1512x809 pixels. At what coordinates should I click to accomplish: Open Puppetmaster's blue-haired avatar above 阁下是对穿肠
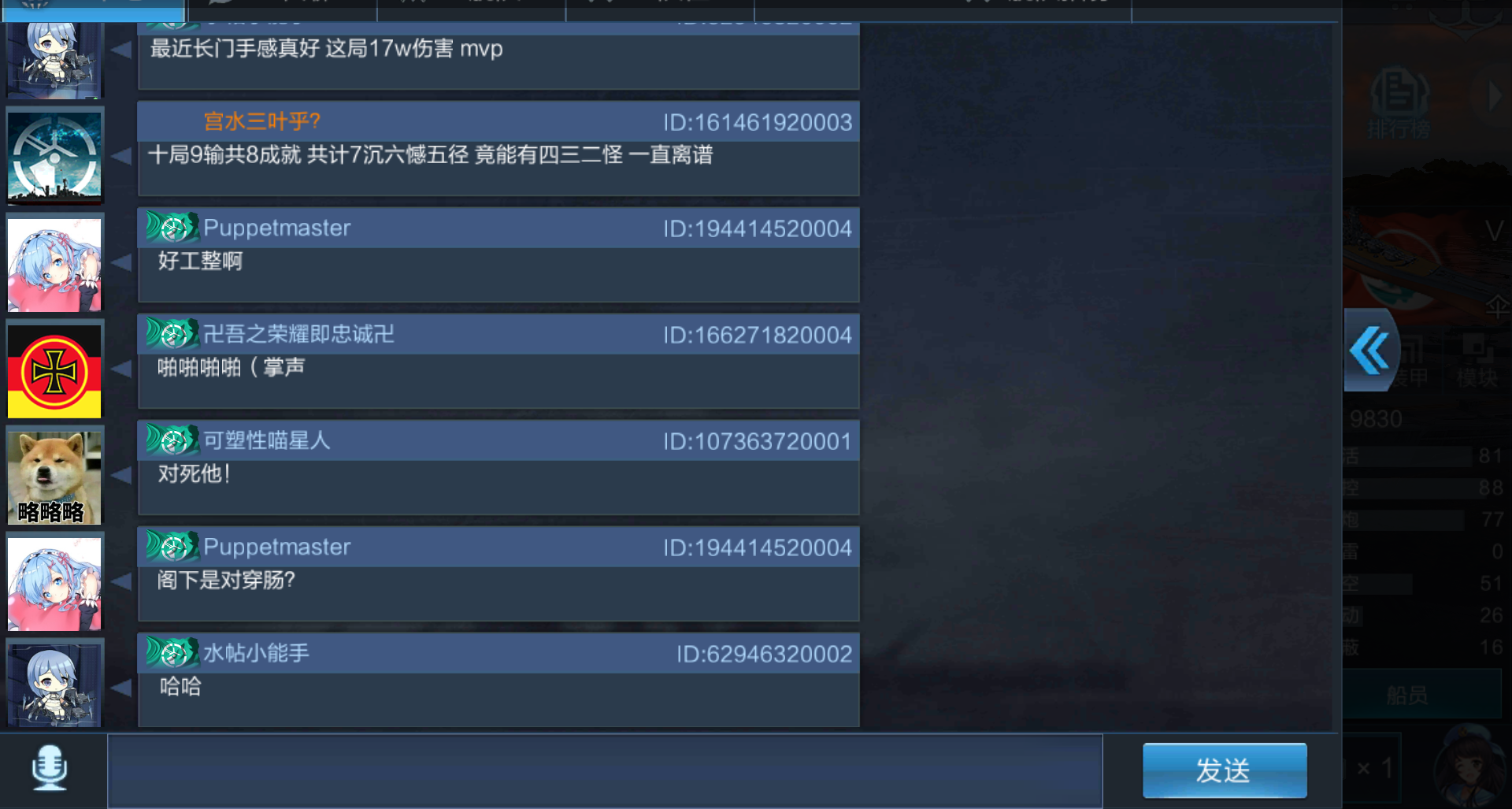coord(54,583)
